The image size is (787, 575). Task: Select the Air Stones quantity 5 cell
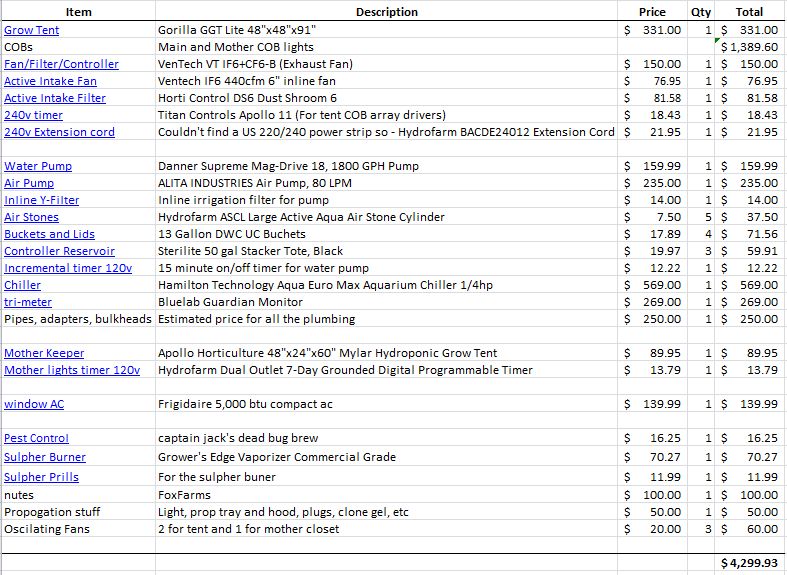701,217
